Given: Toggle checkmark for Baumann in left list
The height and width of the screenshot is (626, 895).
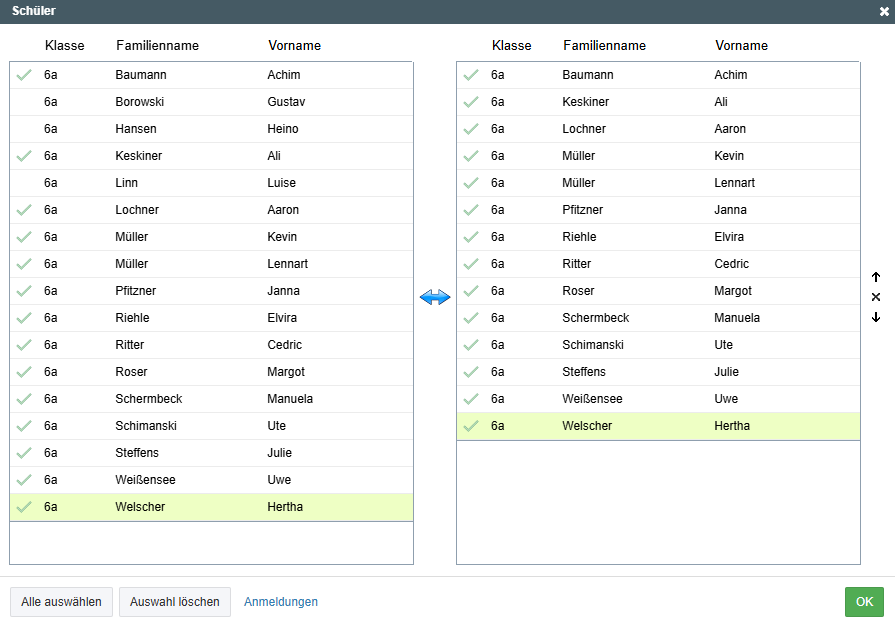Looking at the screenshot, I should (25, 75).
